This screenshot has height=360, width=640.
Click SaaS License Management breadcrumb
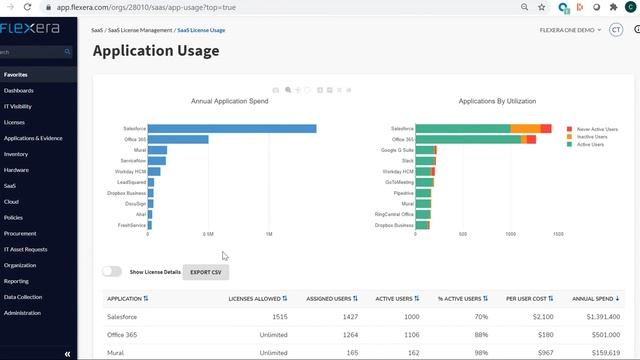pyautogui.click(x=140, y=30)
